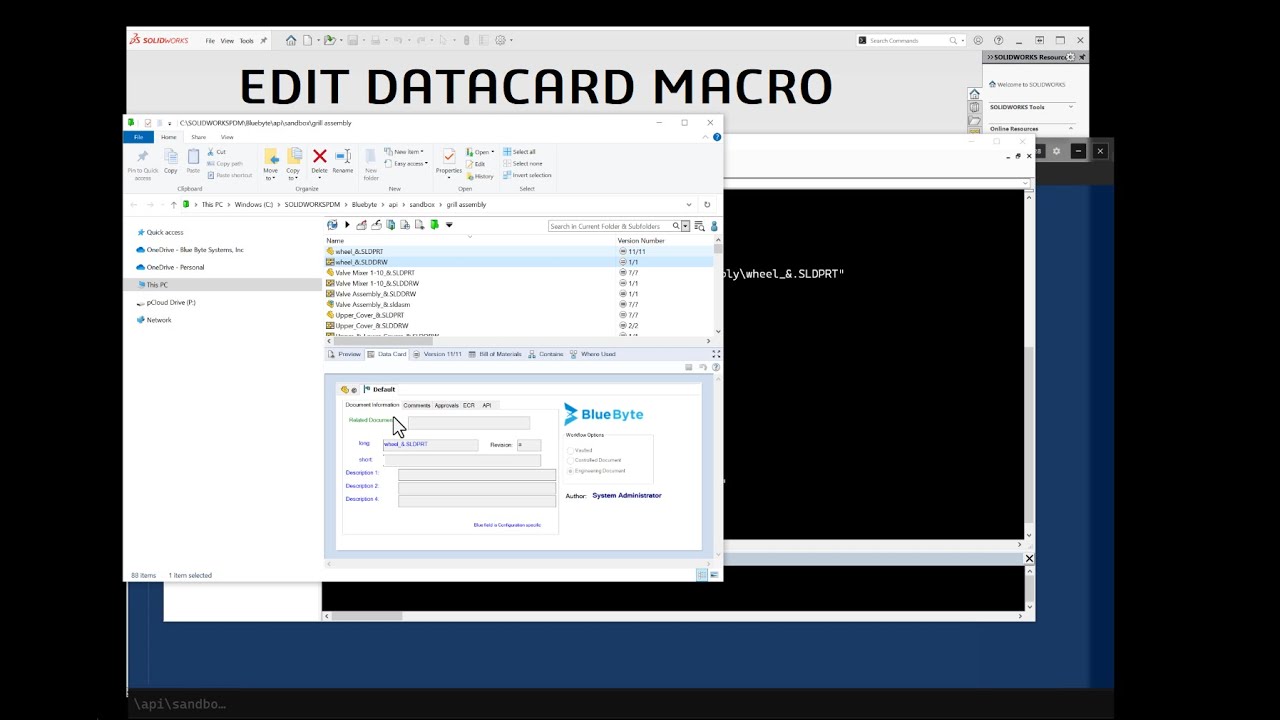Click the Explorer refresh icon
This screenshot has width=1280, height=720.
pos(707,204)
